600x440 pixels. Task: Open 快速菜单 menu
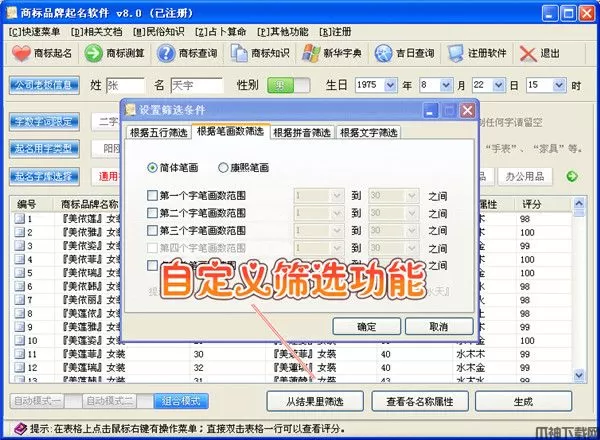(x=34, y=32)
